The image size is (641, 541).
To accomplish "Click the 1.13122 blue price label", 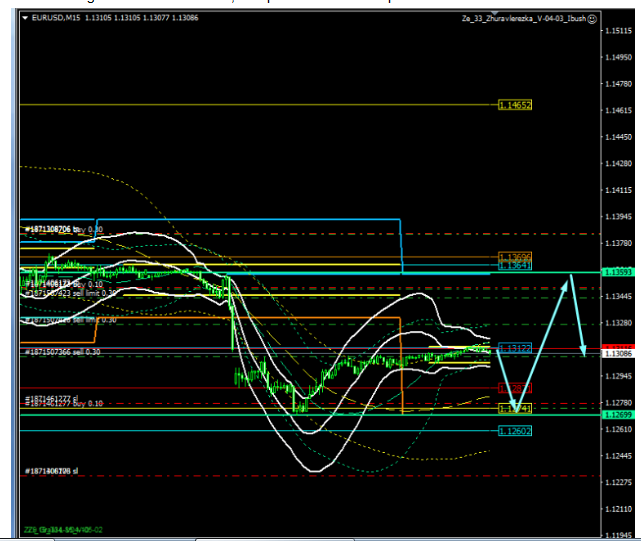I will tap(514, 348).
